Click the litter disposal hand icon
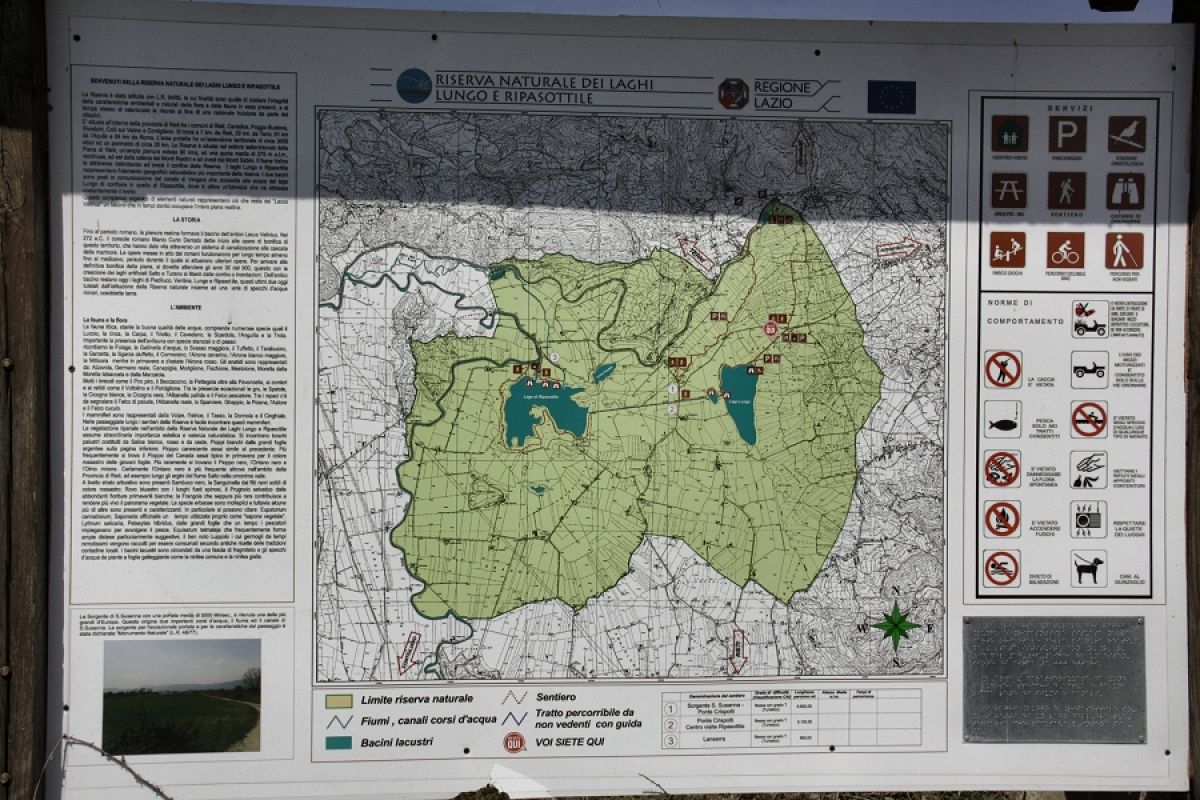 click(x=1090, y=469)
